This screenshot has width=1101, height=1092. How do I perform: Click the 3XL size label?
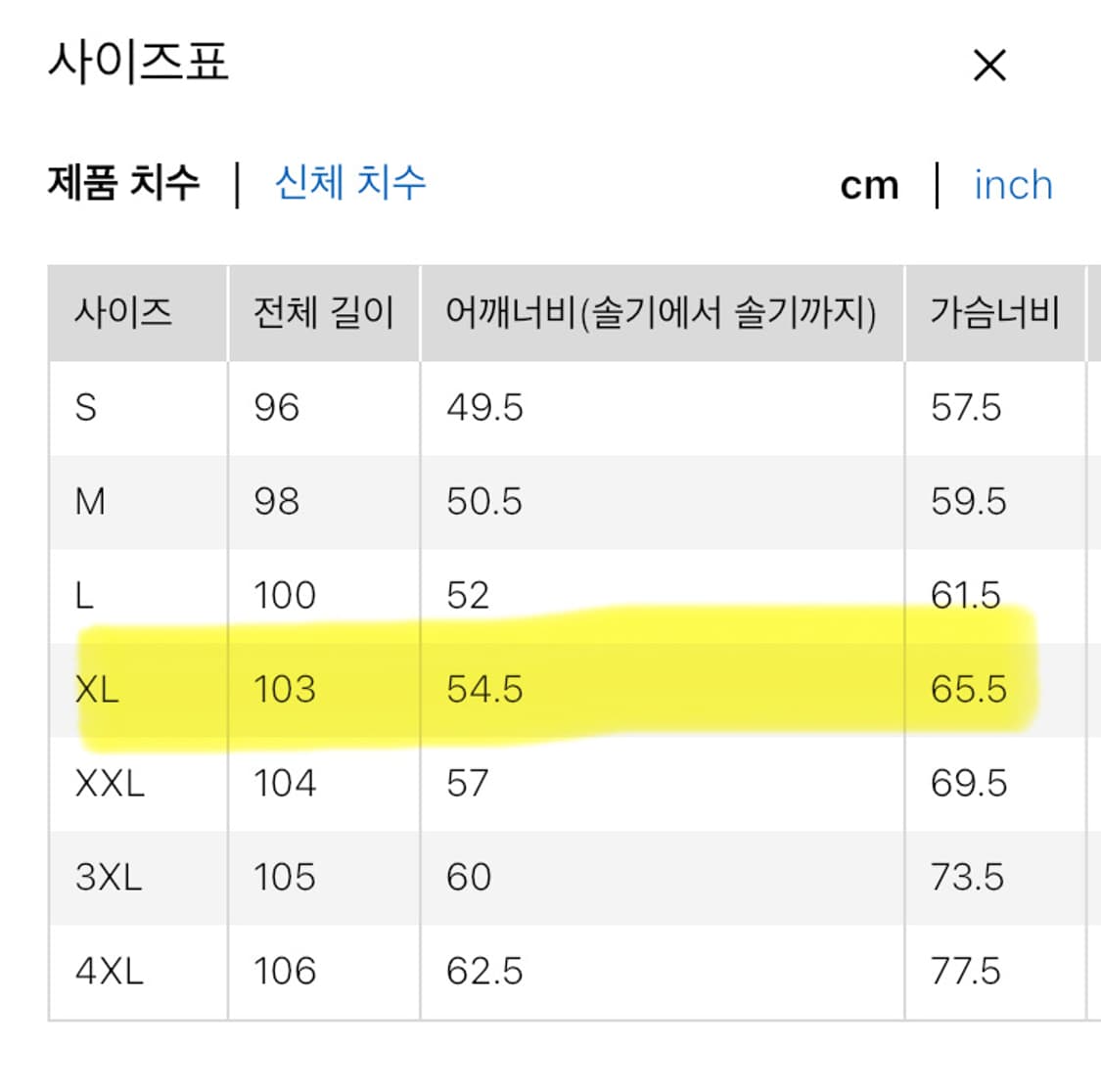tap(108, 877)
